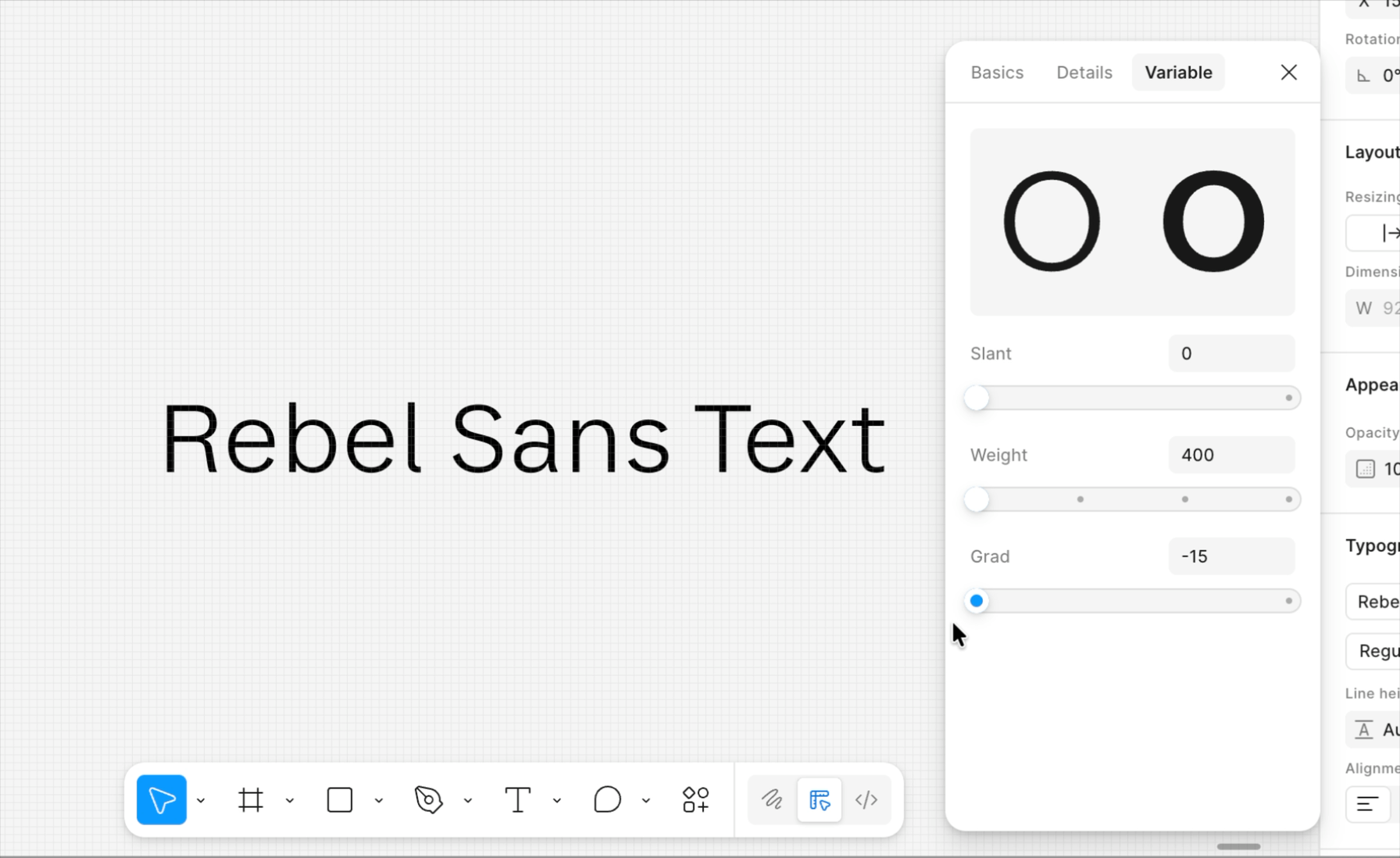
Task: Click the Slant slider handle
Action: click(977, 399)
